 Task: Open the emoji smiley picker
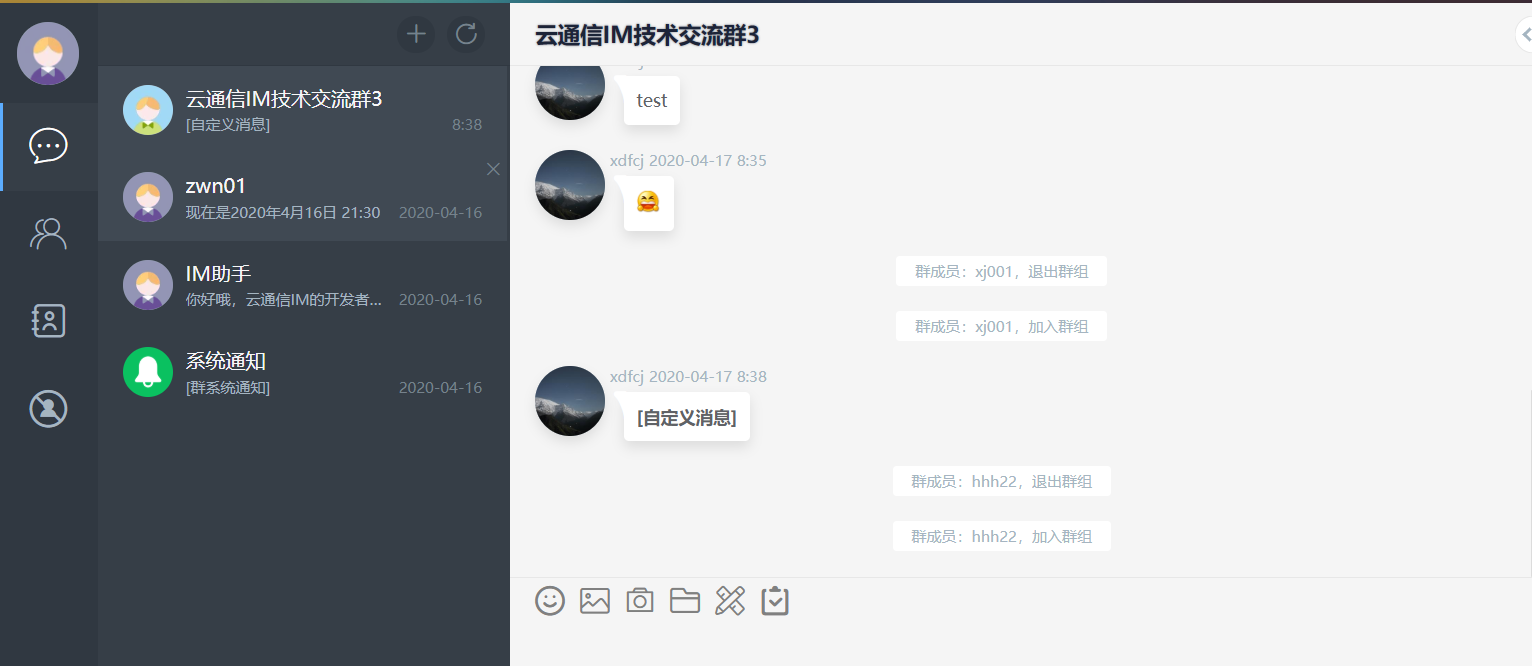point(550,600)
